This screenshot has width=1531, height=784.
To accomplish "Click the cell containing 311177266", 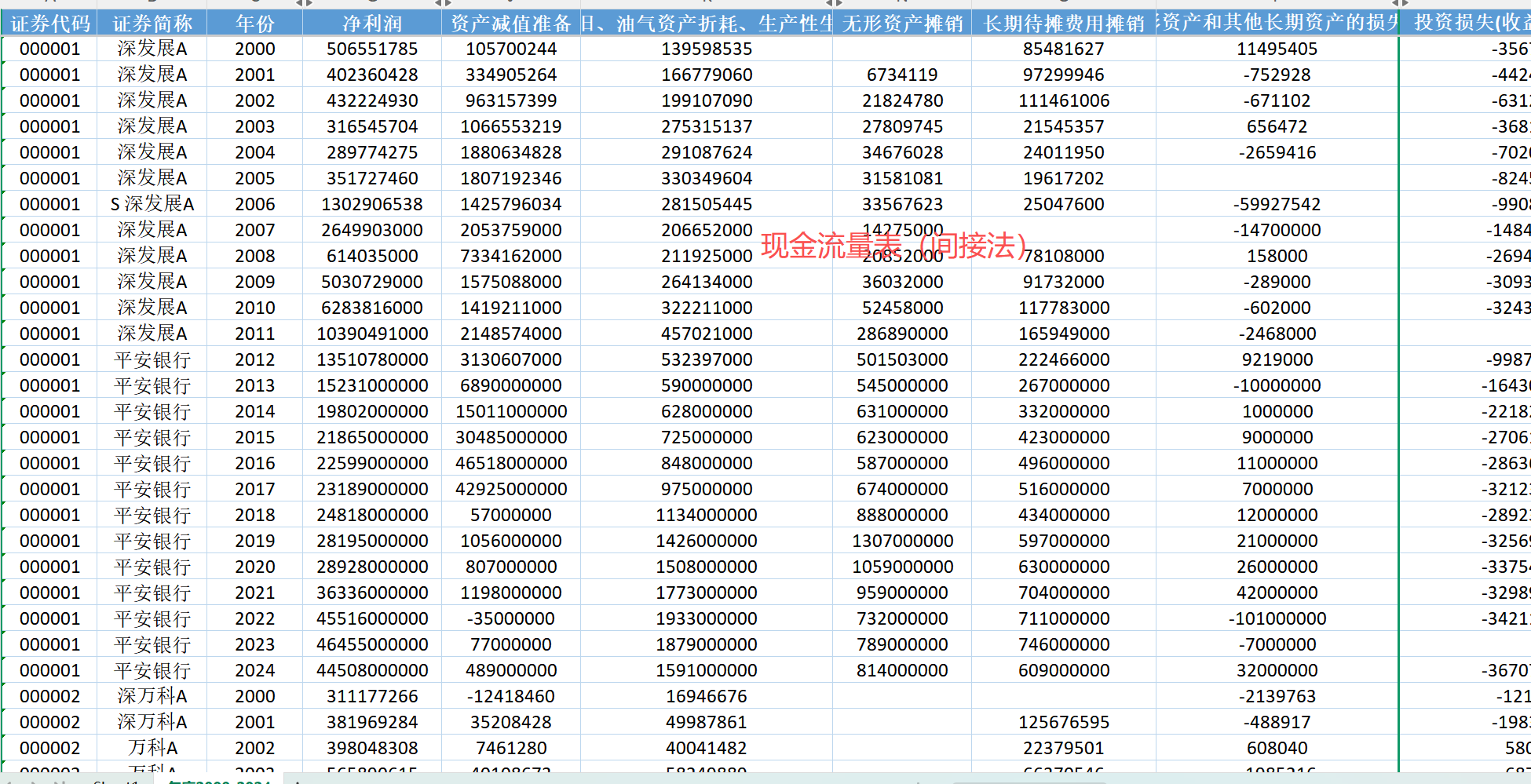I will [x=372, y=696].
